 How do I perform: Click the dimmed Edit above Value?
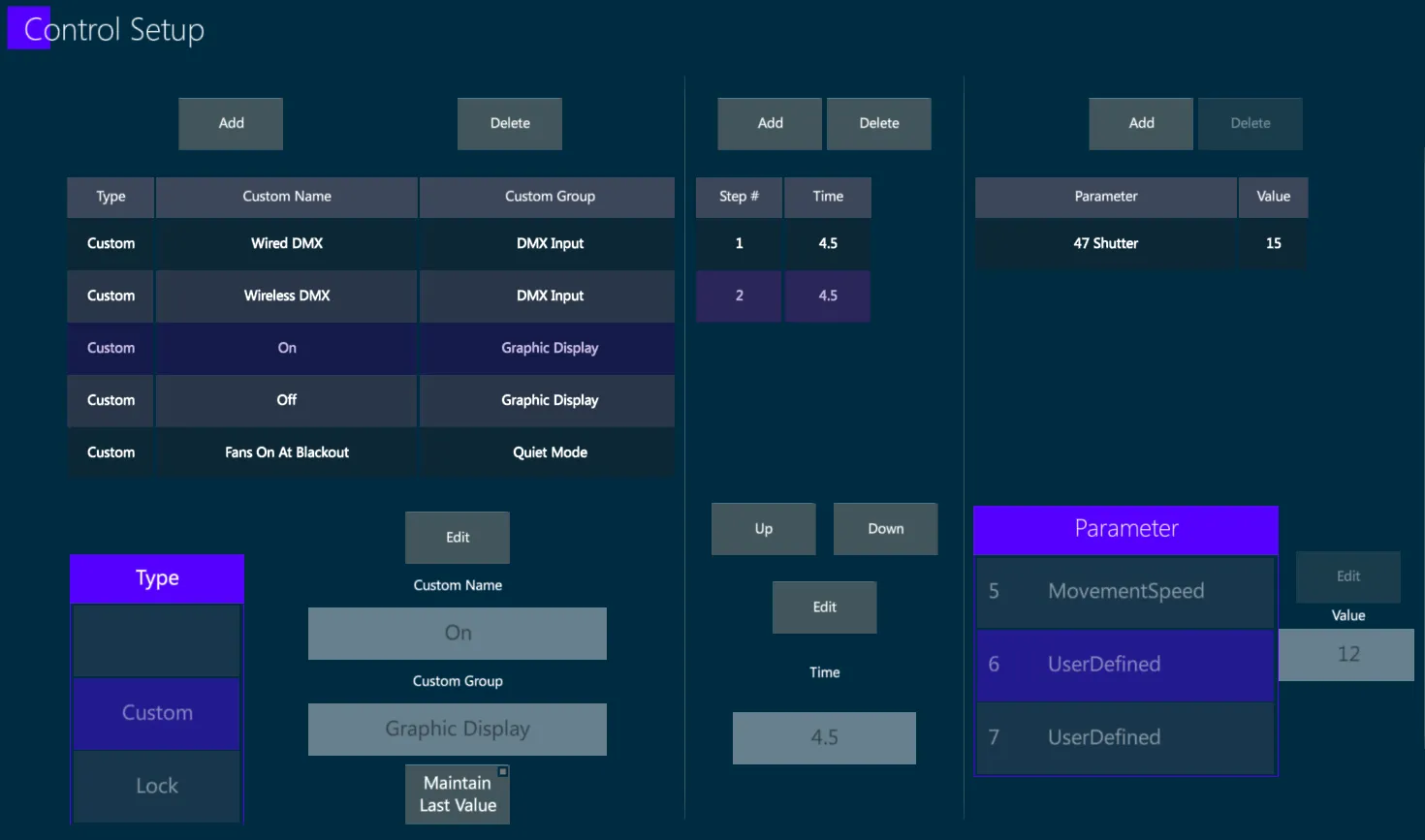1348,576
